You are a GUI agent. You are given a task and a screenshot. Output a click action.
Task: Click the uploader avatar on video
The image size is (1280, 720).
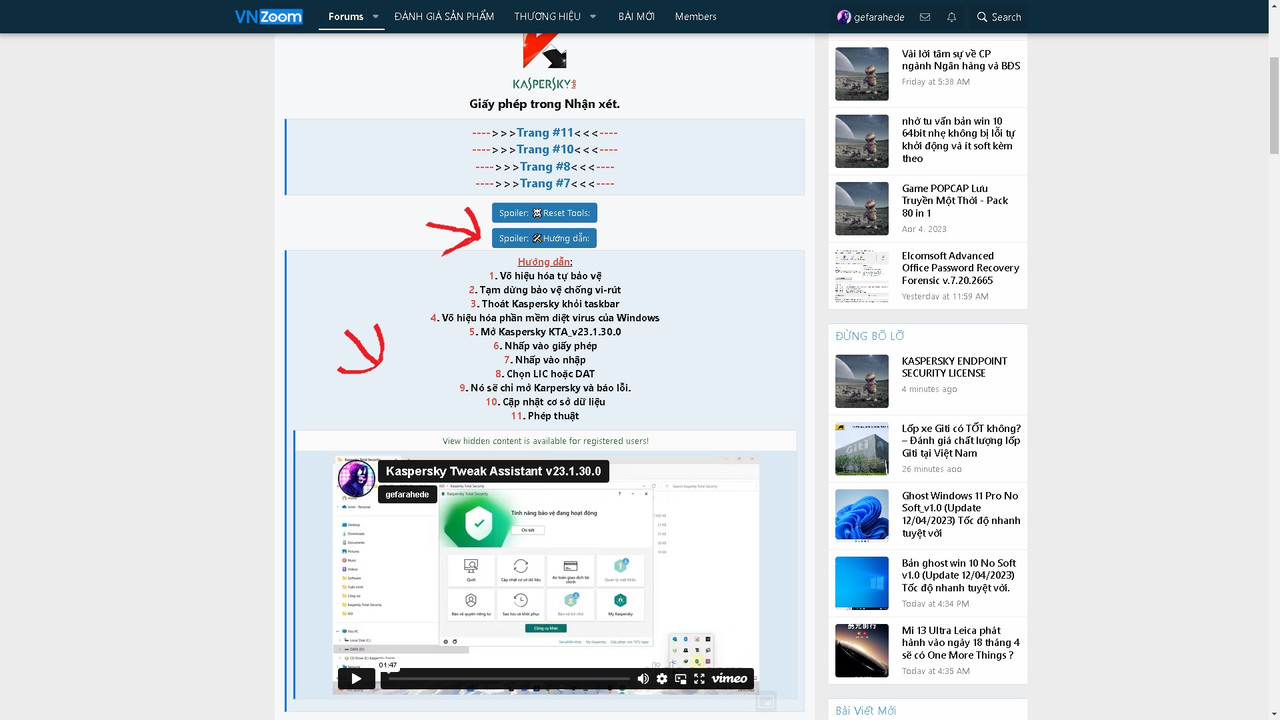356,479
